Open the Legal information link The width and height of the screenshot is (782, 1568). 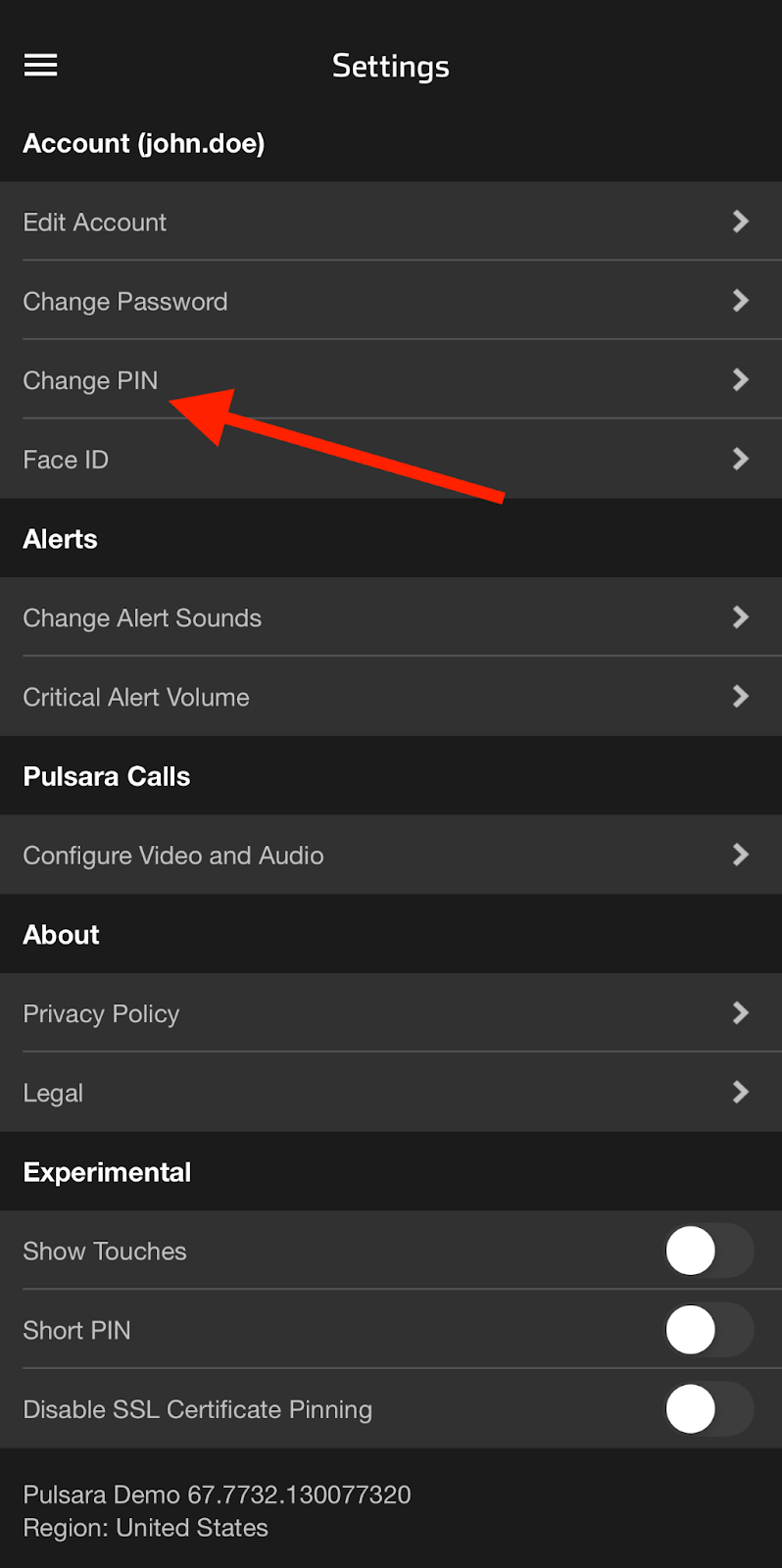click(53, 1093)
